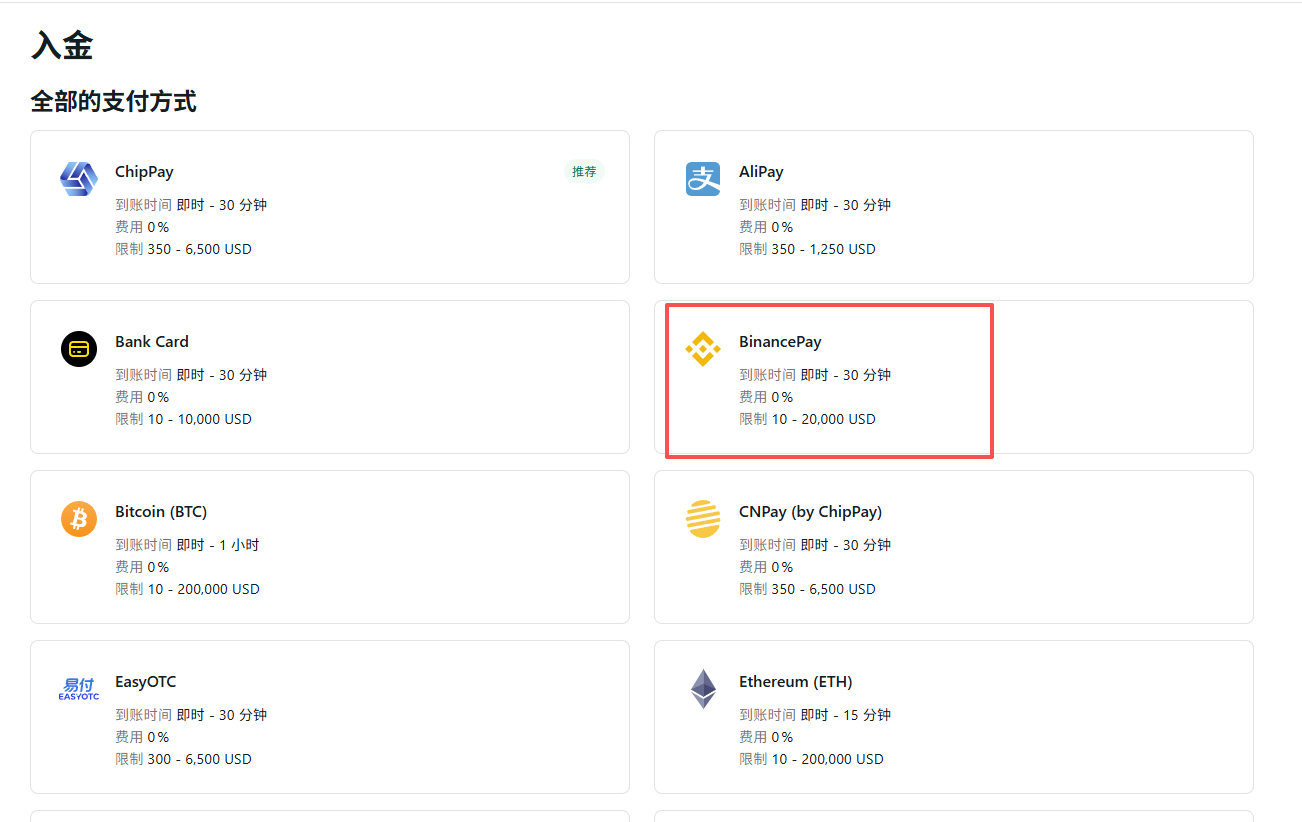Select the EasyOTC title text
This screenshot has height=822, width=1302.
point(145,682)
